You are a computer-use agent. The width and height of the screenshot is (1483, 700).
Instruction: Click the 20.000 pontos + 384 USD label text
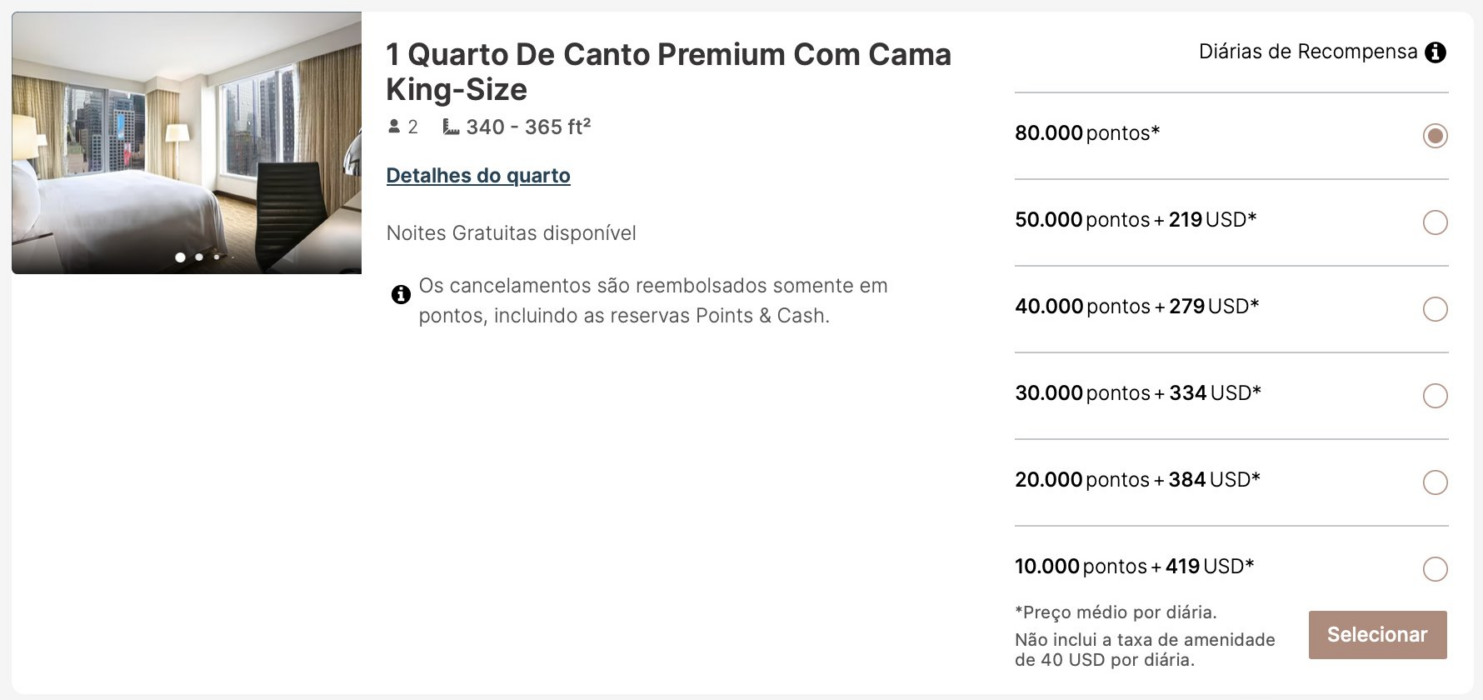coord(1138,480)
